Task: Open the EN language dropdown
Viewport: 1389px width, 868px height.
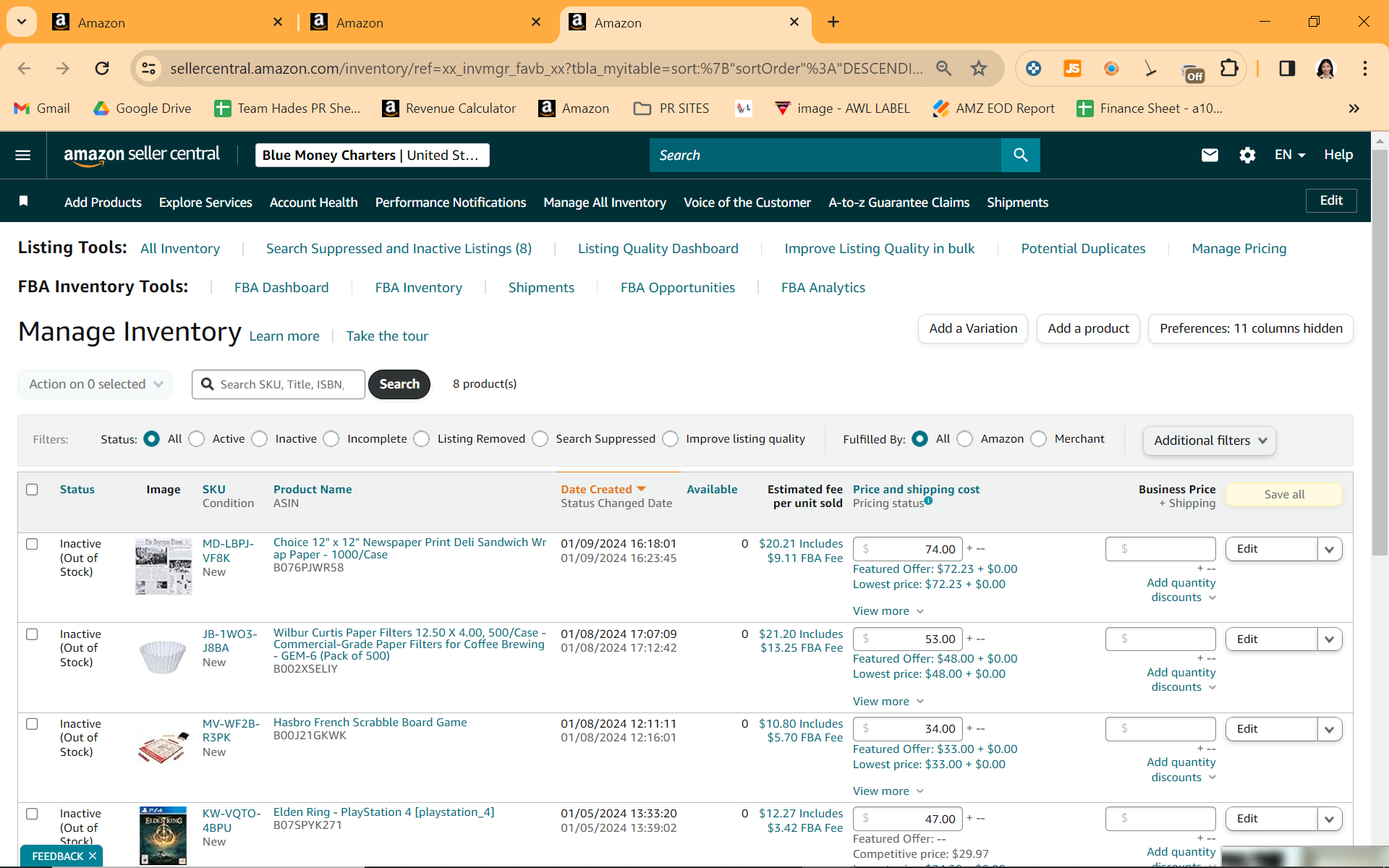Action: [1290, 155]
